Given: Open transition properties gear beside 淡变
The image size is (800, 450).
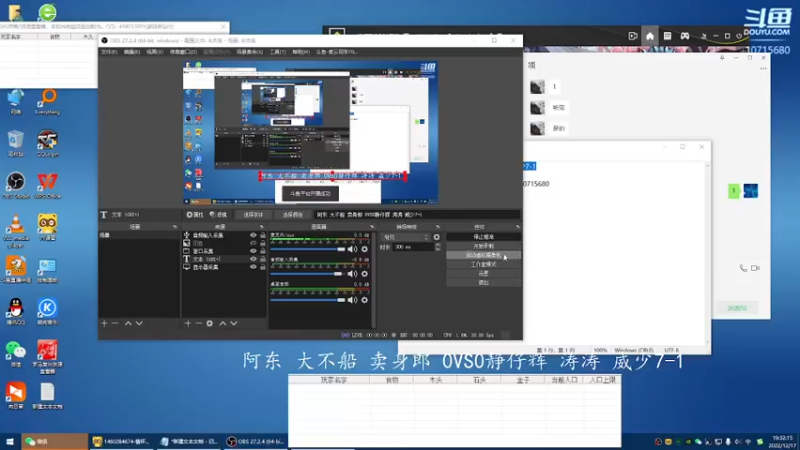Looking at the screenshot, I should coord(437,237).
